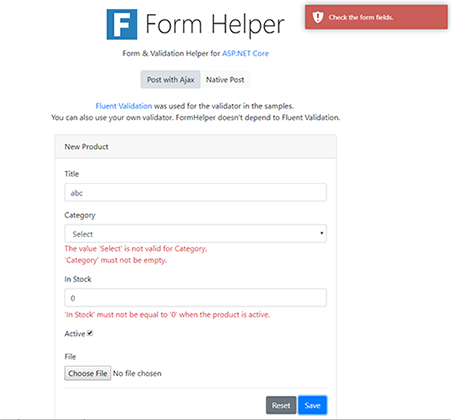Click into the Title input field

point(195,192)
